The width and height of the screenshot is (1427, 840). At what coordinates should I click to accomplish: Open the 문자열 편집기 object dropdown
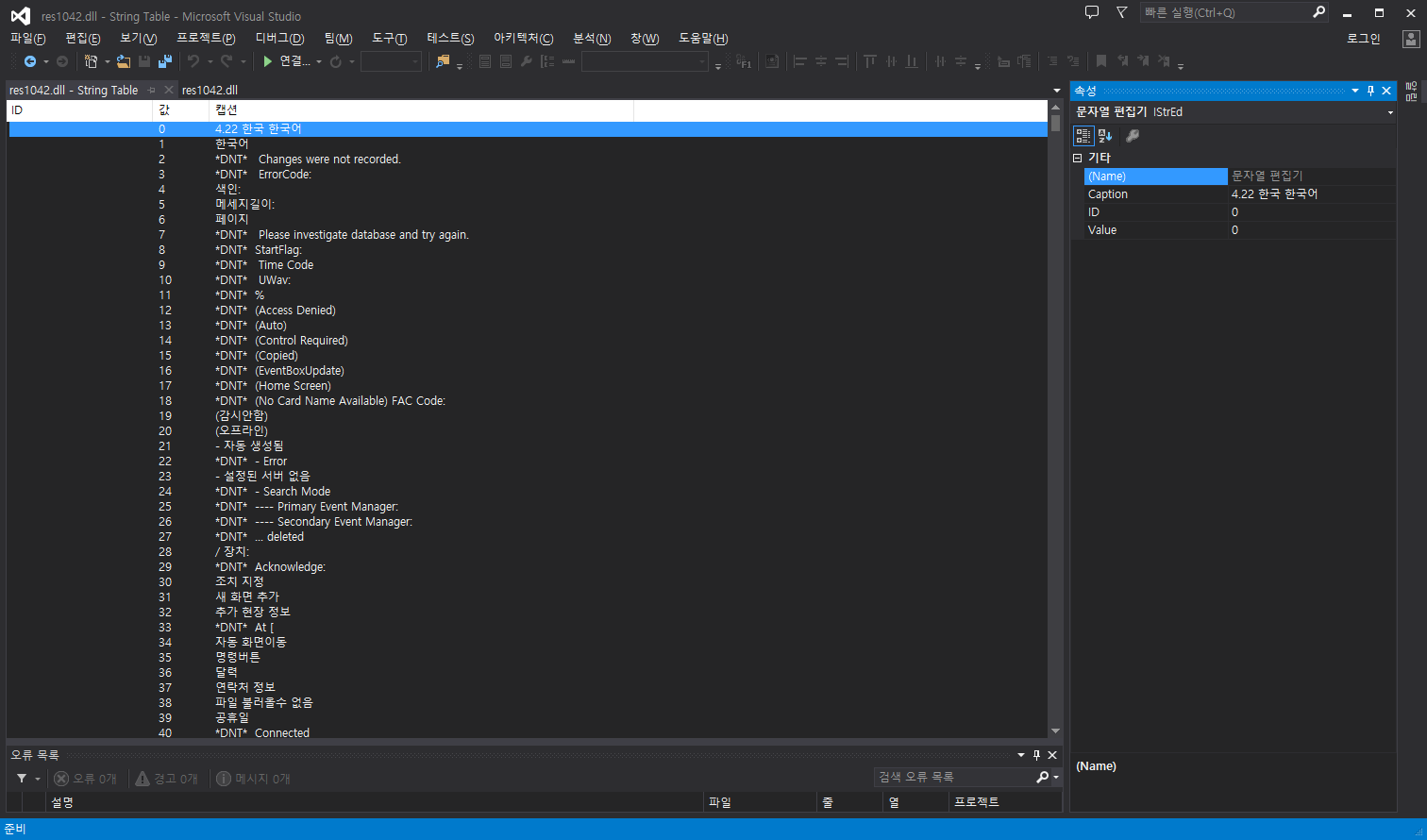(1390, 111)
